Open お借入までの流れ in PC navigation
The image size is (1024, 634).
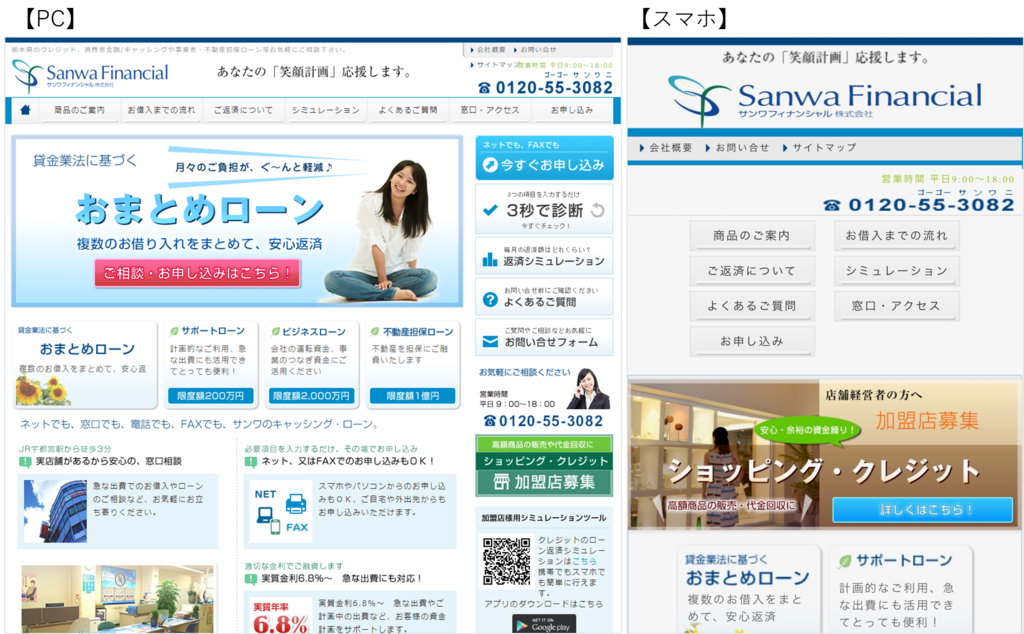(x=161, y=110)
